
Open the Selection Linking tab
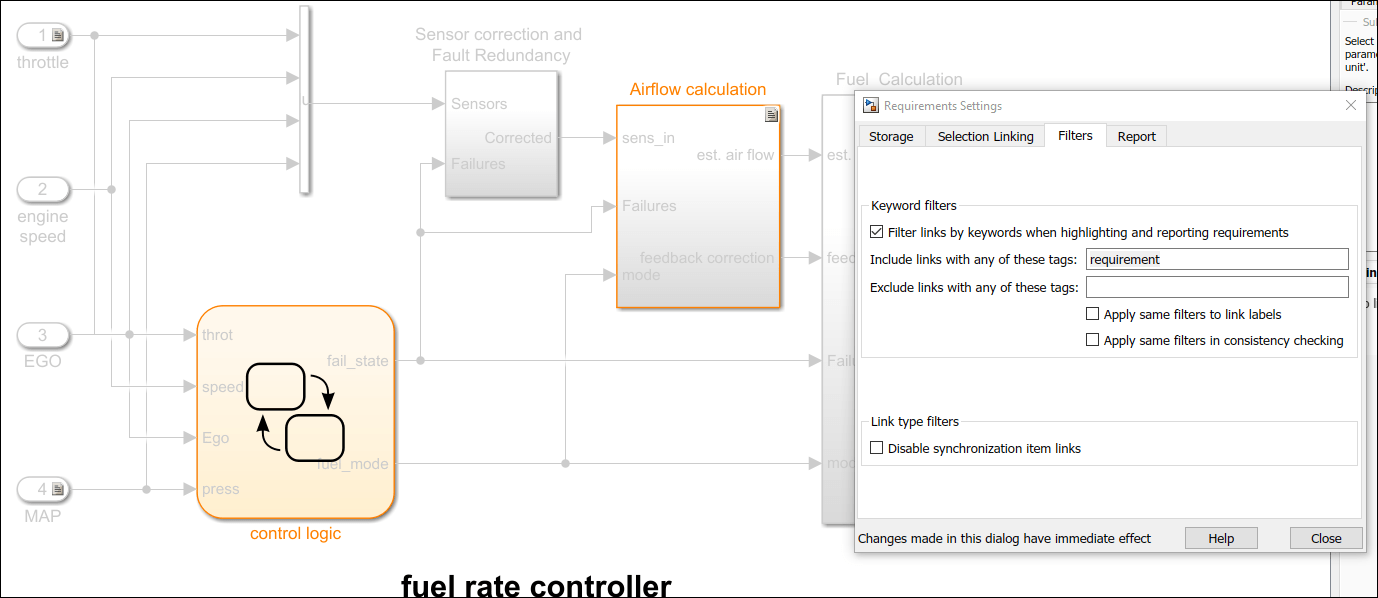[985, 136]
